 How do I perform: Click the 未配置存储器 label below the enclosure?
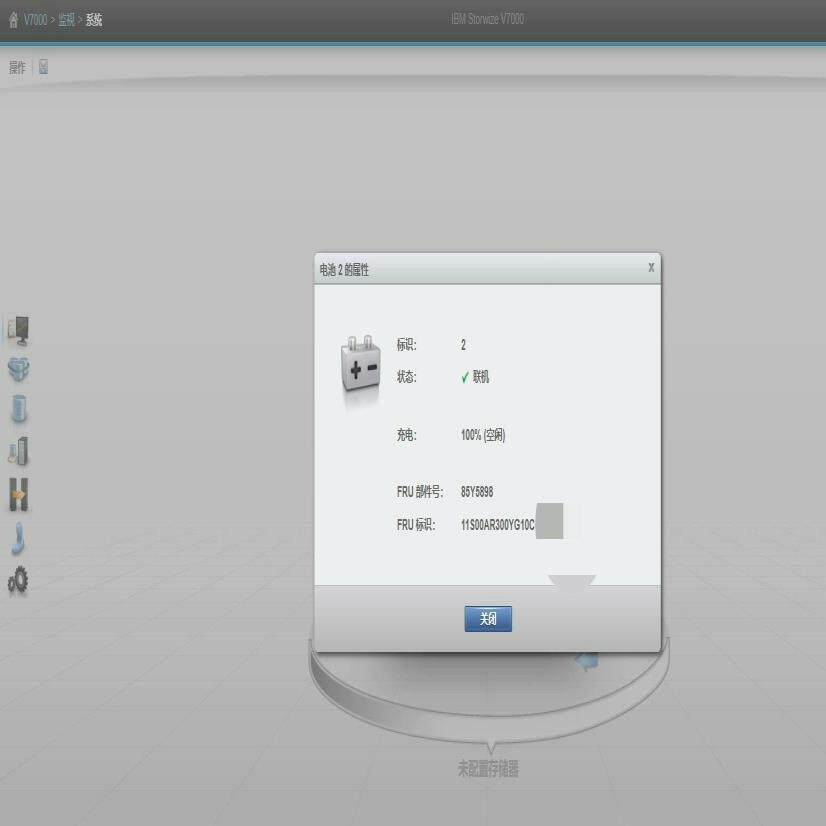(487, 768)
